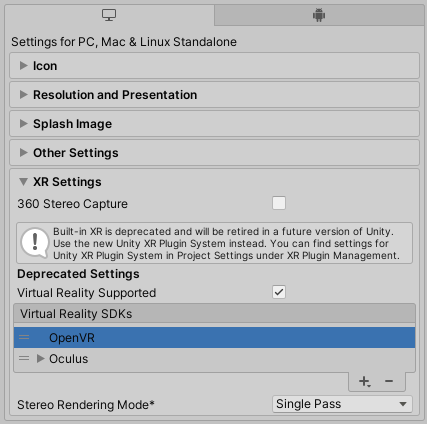427x424 pixels.
Task: Enable 360 Stereo Capture checkbox
Action: point(279,203)
